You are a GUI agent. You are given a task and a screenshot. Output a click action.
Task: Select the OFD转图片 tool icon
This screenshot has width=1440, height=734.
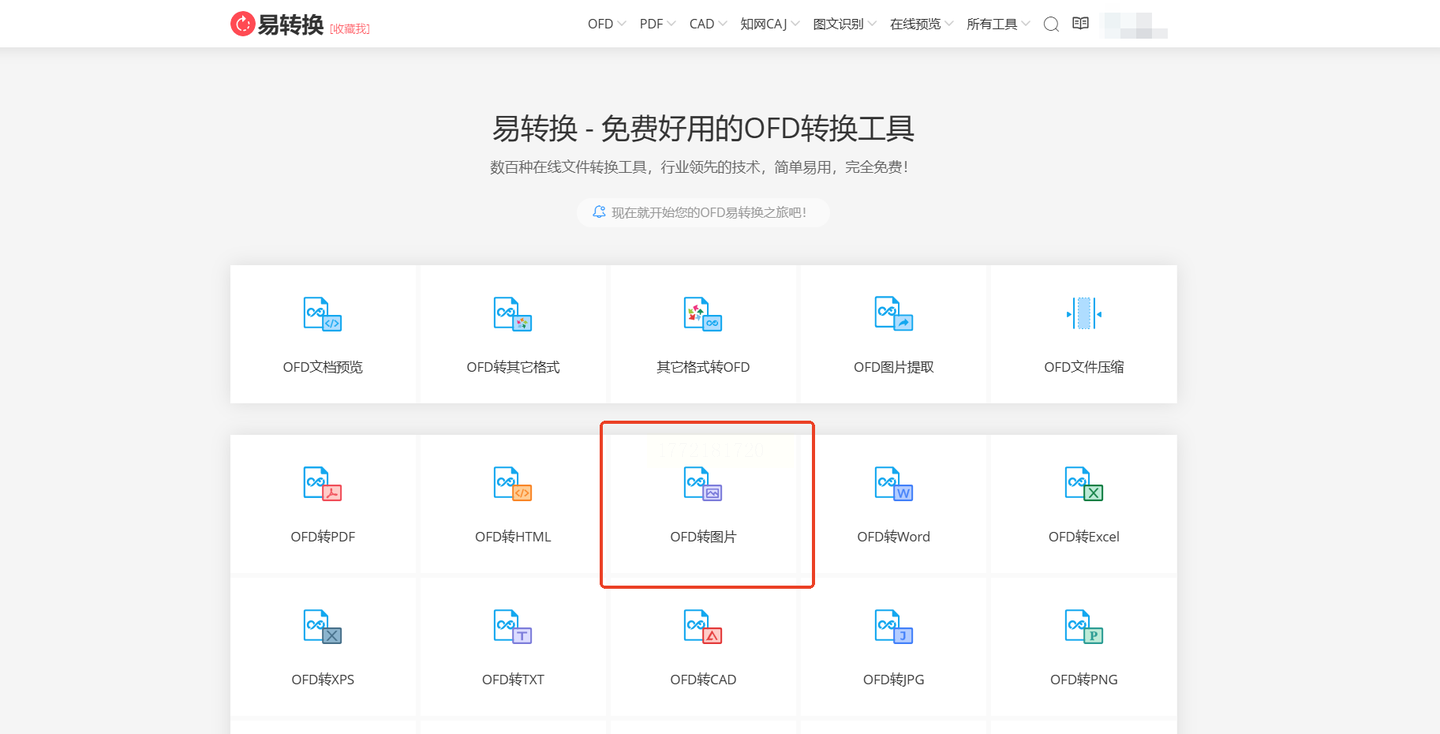(x=703, y=484)
